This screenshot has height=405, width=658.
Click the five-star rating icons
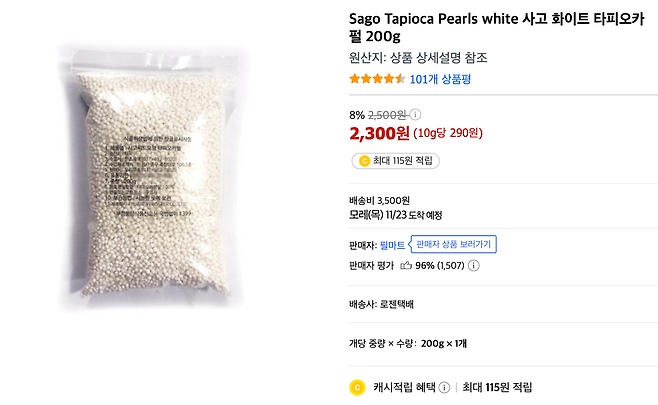point(377,78)
